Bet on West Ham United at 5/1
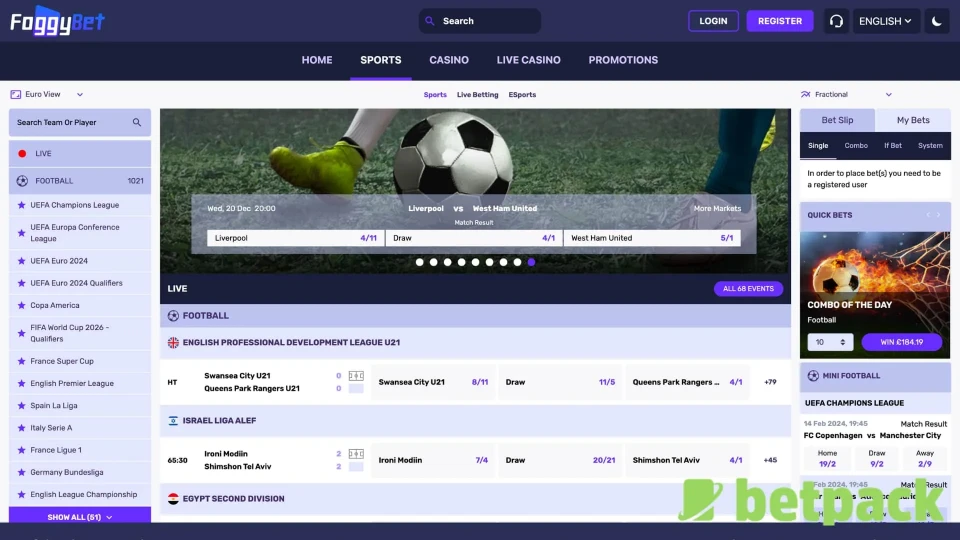This screenshot has height=540, width=960. point(652,238)
